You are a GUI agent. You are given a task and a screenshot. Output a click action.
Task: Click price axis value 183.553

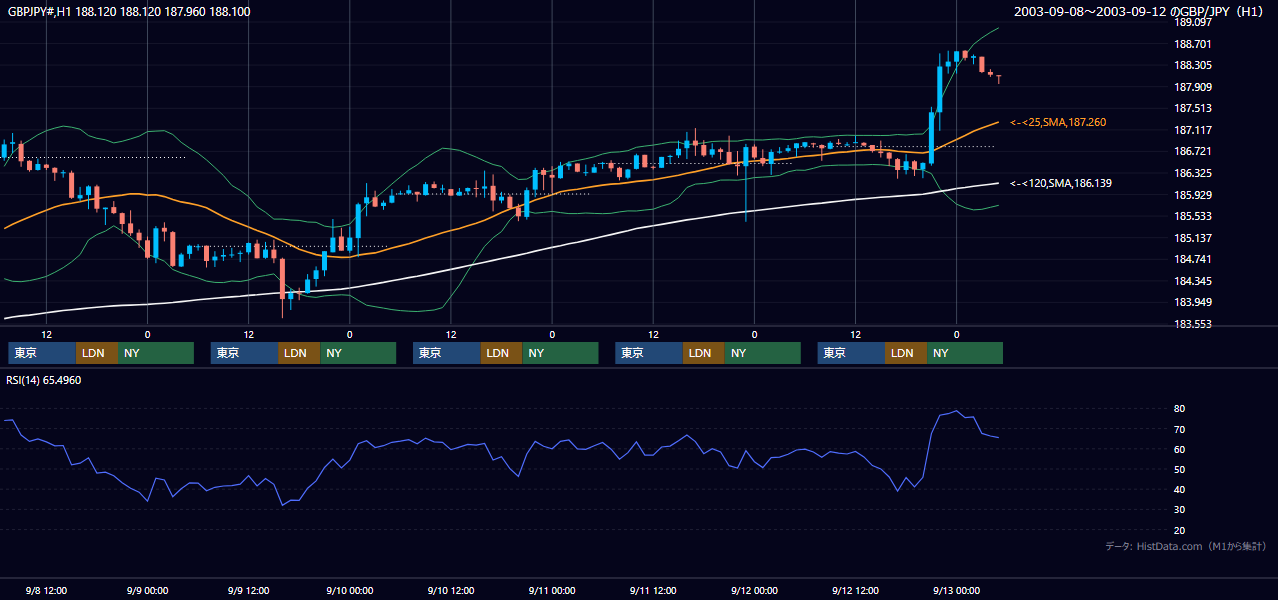1193,324
